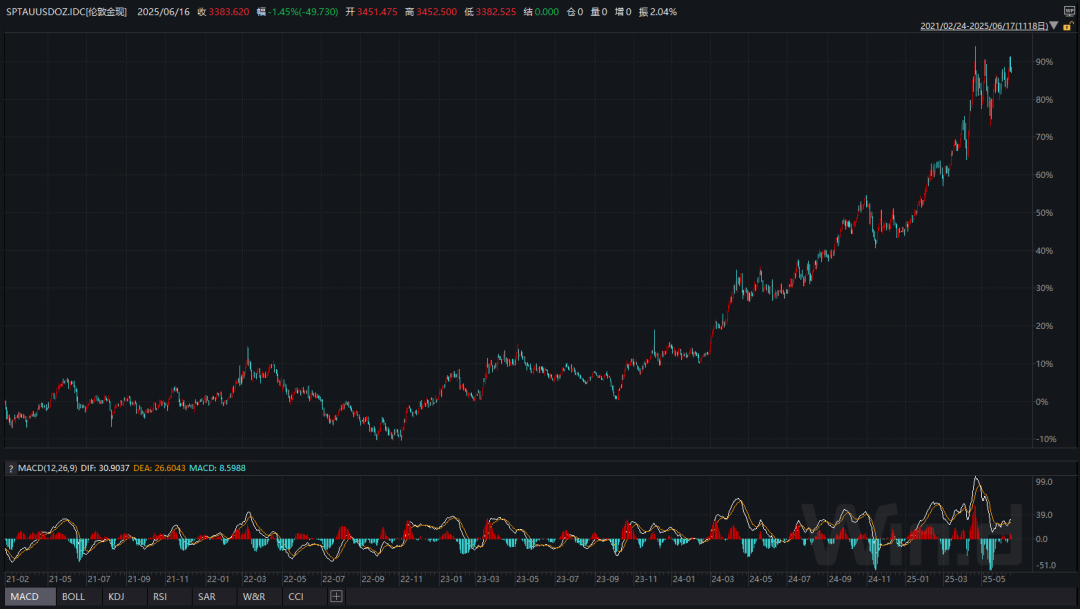This screenshot has width=1080, height=609.
Task: Select the MACD indicator tab
Action: pos(25,597)
